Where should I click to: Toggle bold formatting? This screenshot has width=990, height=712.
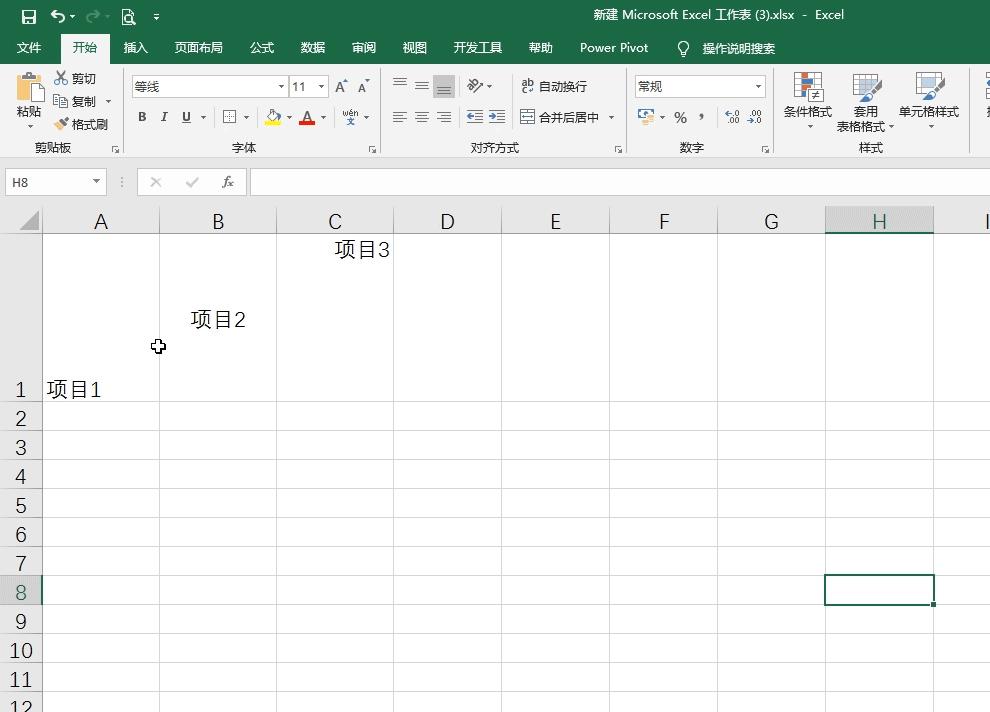pyautogui.click(x=141, y=117)
